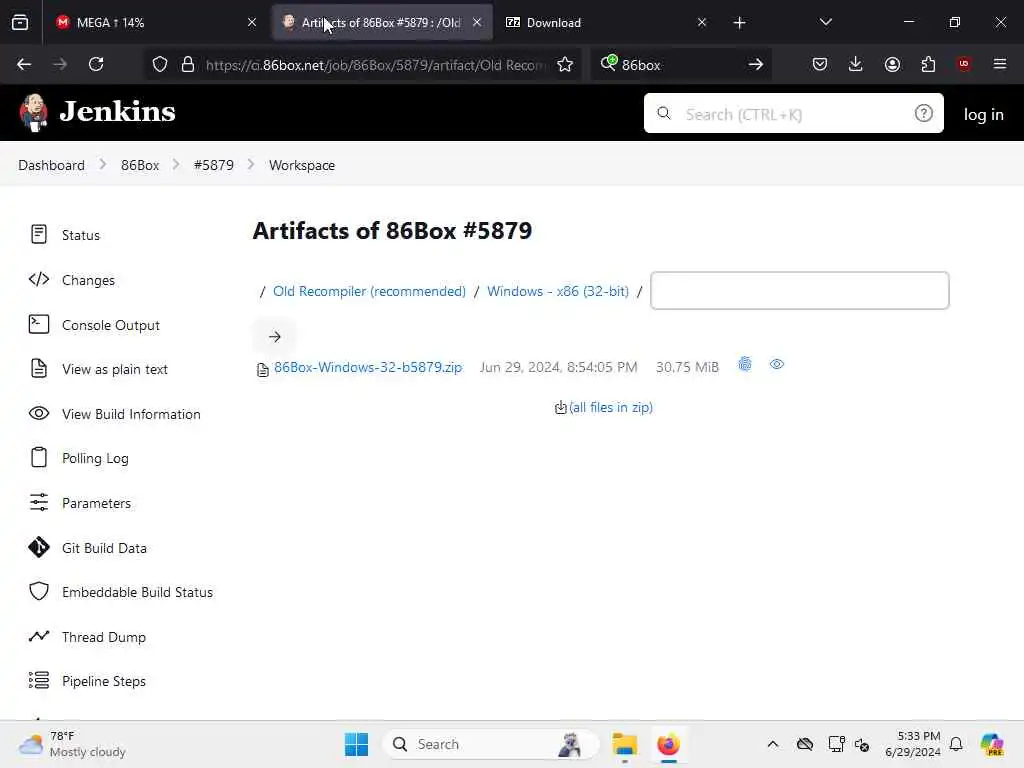The width and height of the screenshot is (1024, 768).
Task: Click the log in link
Action: pos(984,114)
